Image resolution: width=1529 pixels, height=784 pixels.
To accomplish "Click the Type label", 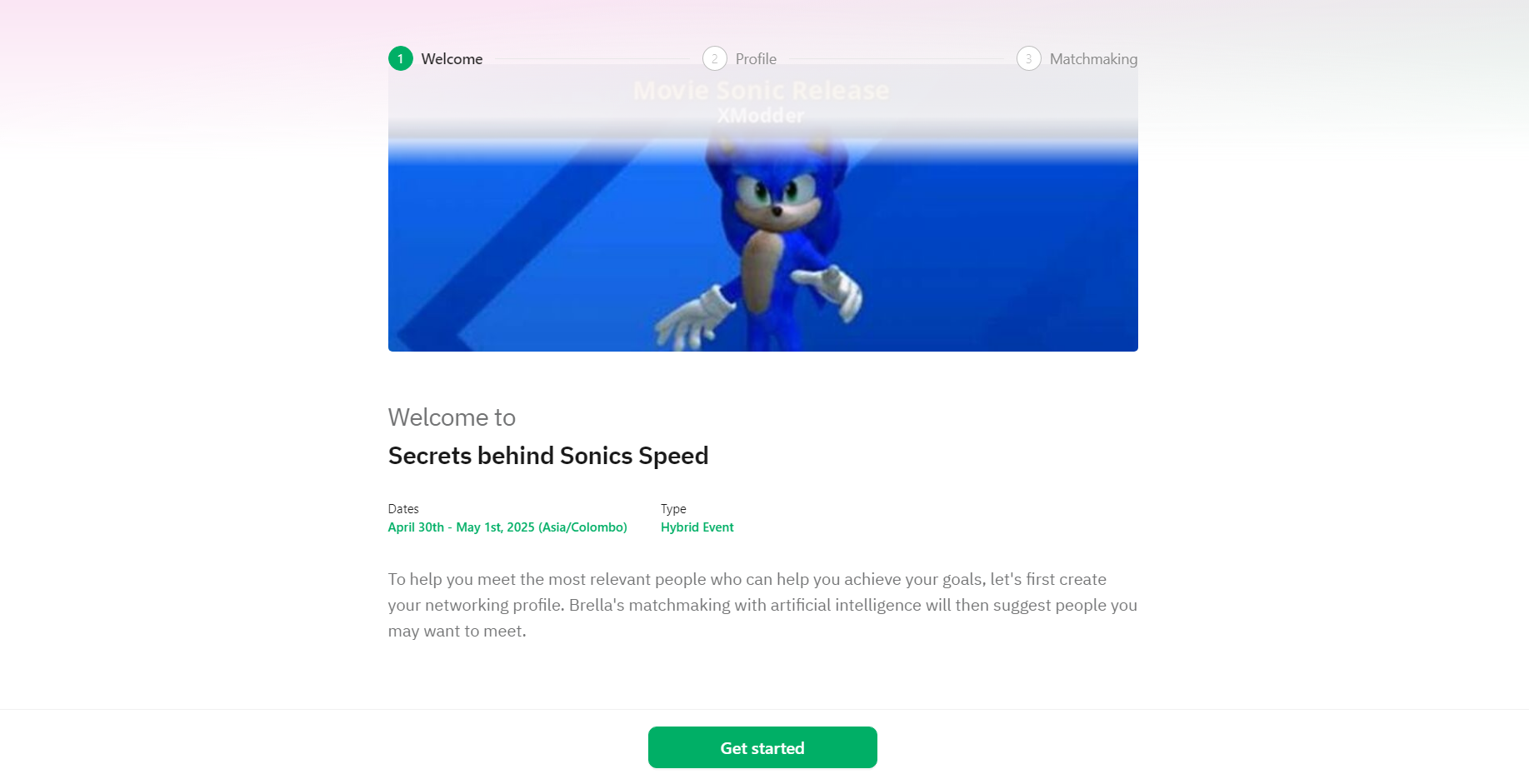I will point(673,509).
